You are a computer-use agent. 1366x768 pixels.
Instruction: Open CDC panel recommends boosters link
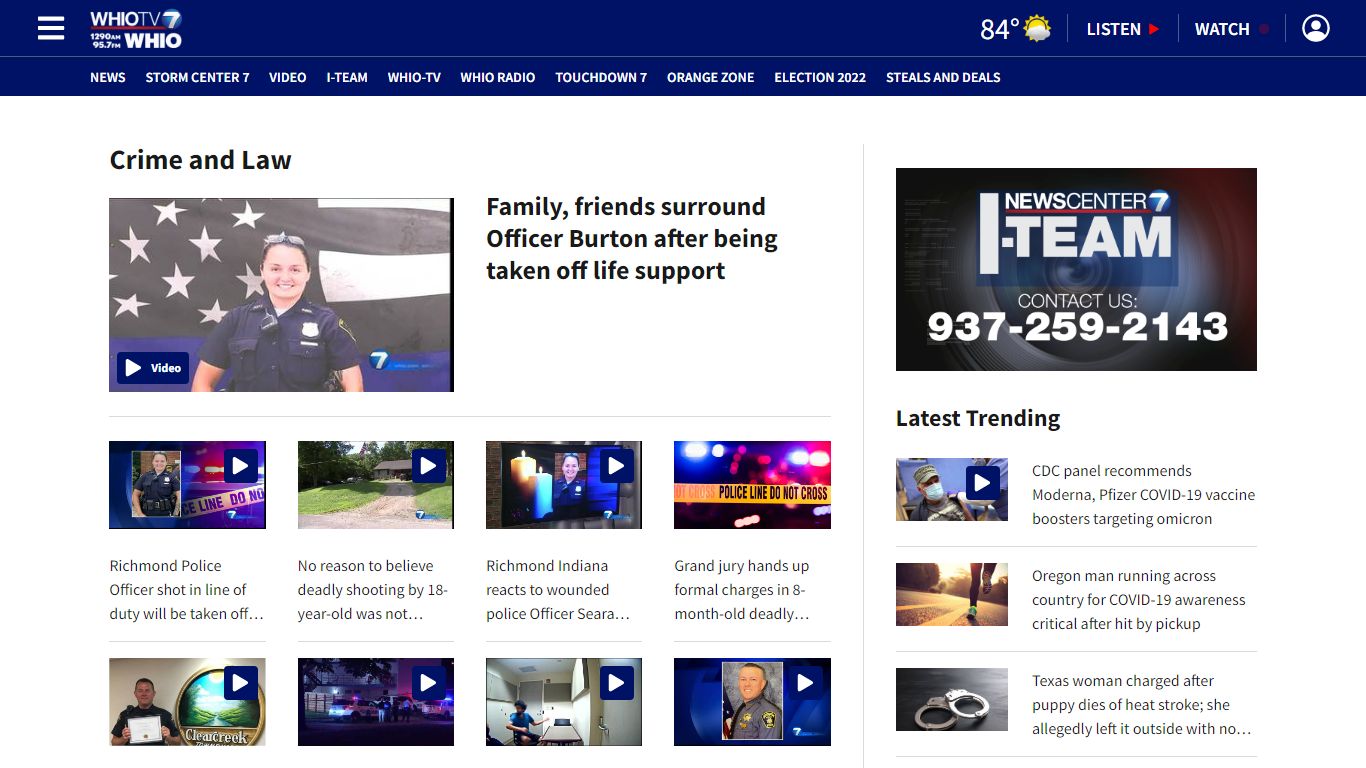1143,495
